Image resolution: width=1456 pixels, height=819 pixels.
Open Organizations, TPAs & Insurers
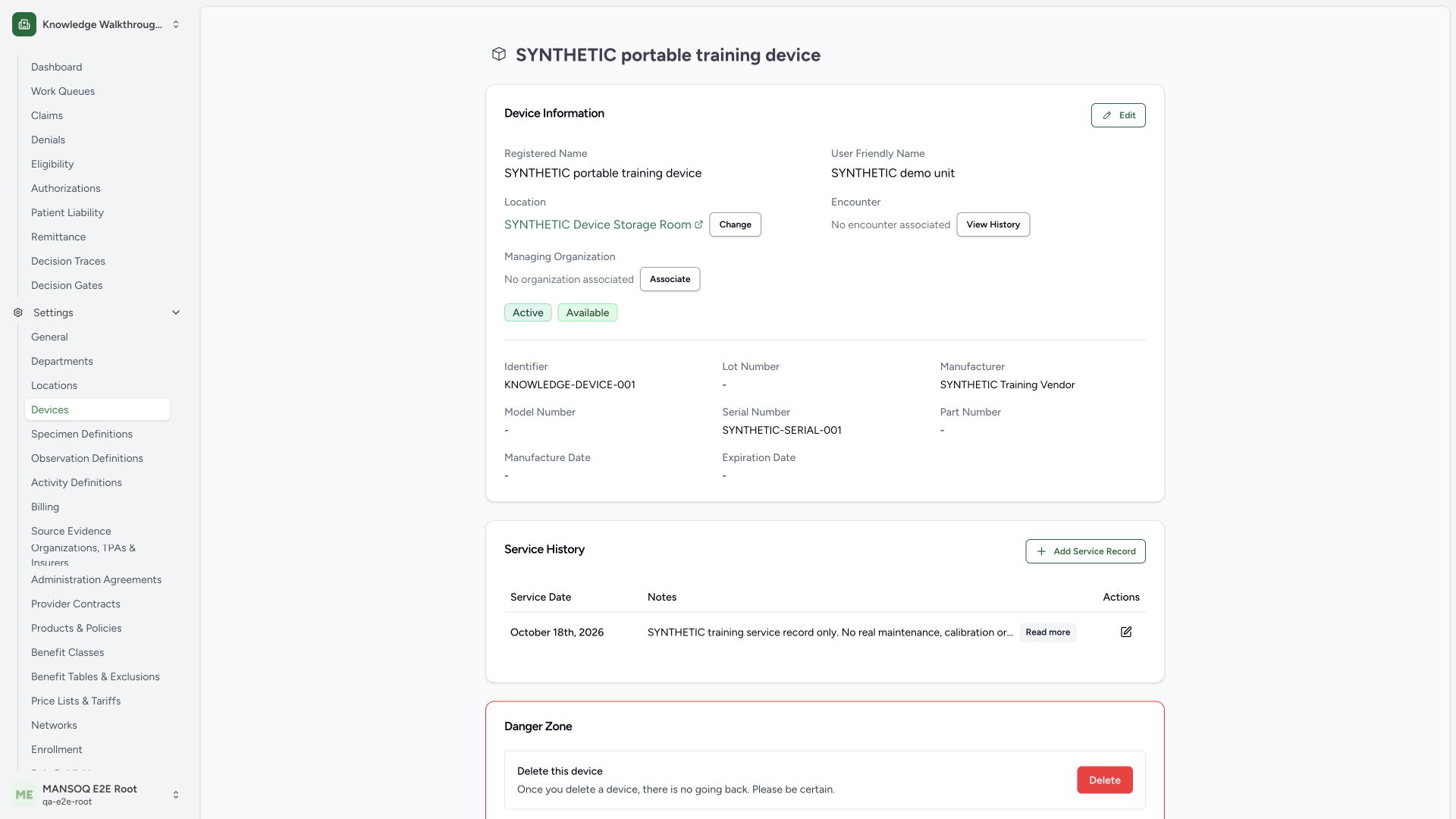[83, 554]
